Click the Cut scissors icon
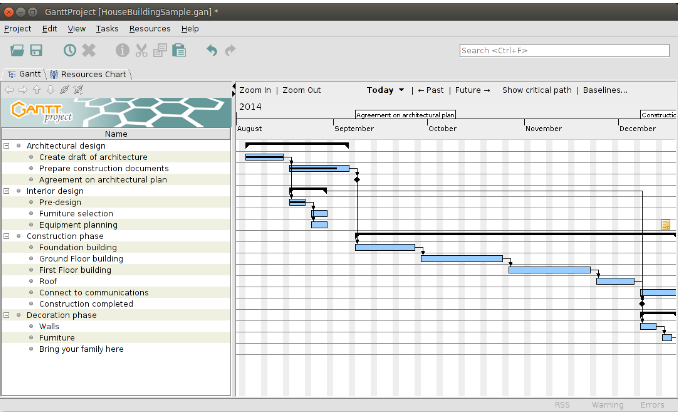The width and height of the screenshot is (678, 412). 141,50
